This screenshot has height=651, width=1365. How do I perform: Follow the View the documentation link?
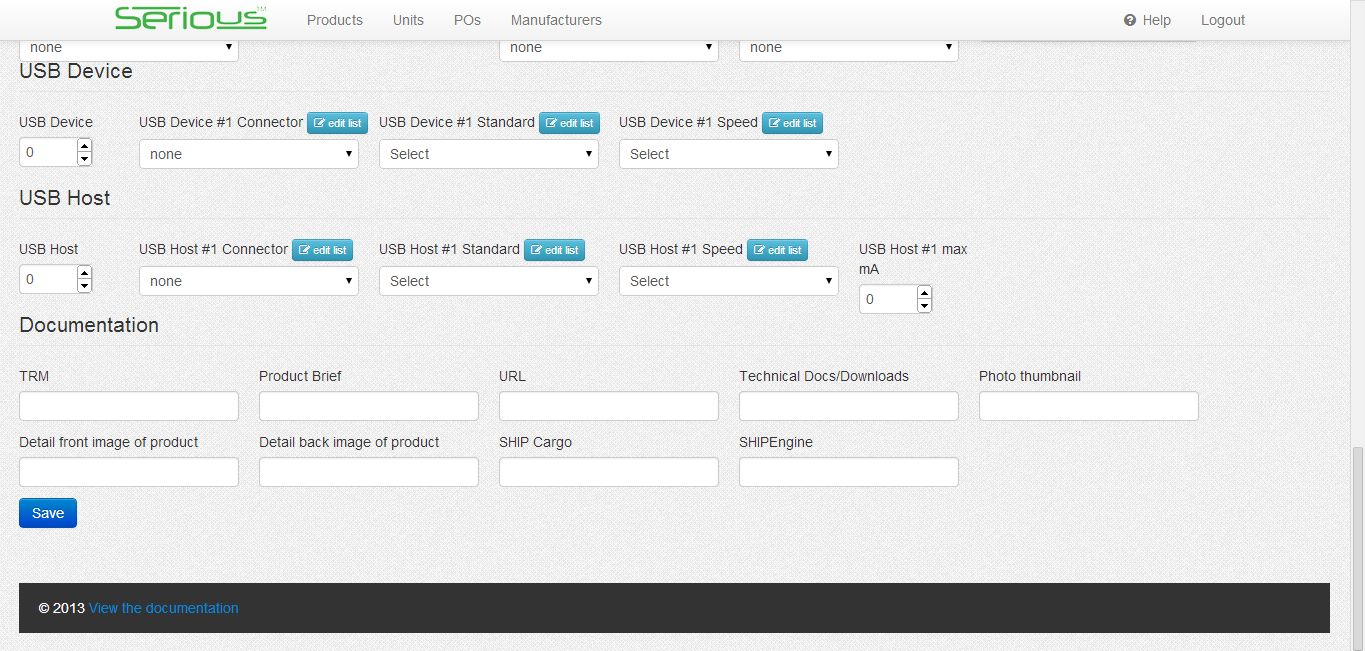pos(163,608)
